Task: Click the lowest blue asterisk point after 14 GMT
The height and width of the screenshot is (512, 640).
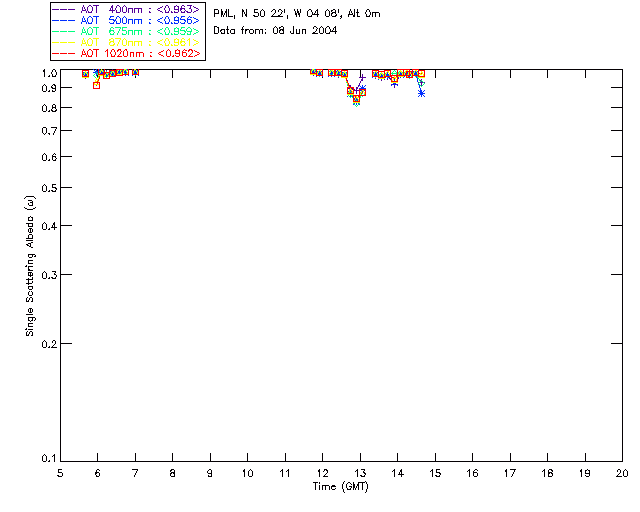Action: [422, 93]
